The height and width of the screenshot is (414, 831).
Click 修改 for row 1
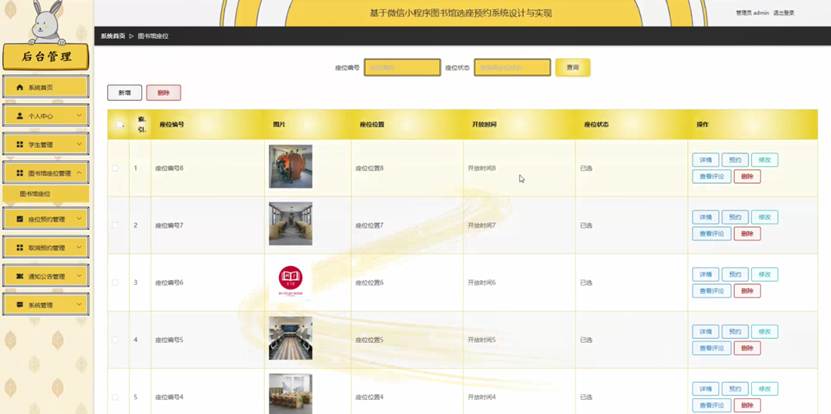765,160
